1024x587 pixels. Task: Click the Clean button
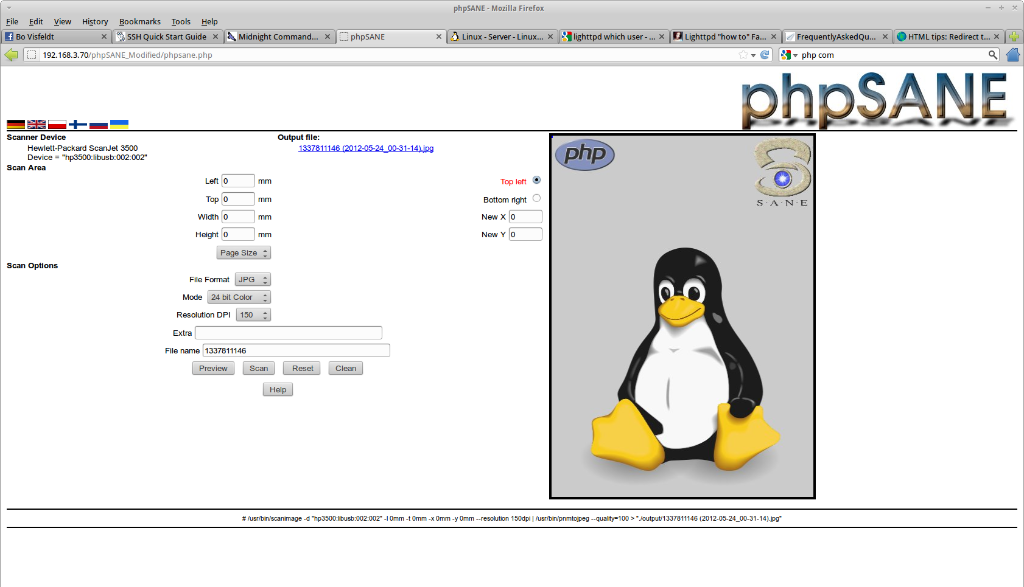click(345, 368)
